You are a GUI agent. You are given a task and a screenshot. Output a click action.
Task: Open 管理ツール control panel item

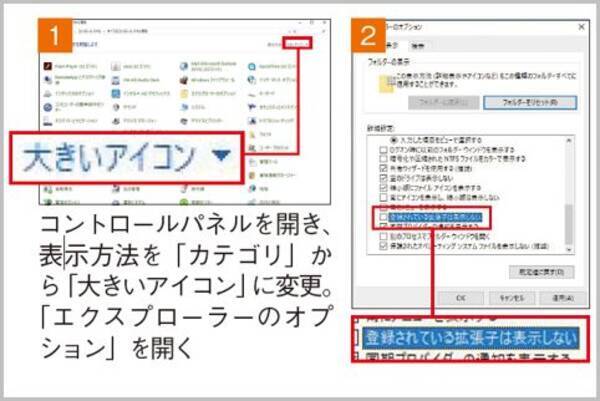(264, 162)
